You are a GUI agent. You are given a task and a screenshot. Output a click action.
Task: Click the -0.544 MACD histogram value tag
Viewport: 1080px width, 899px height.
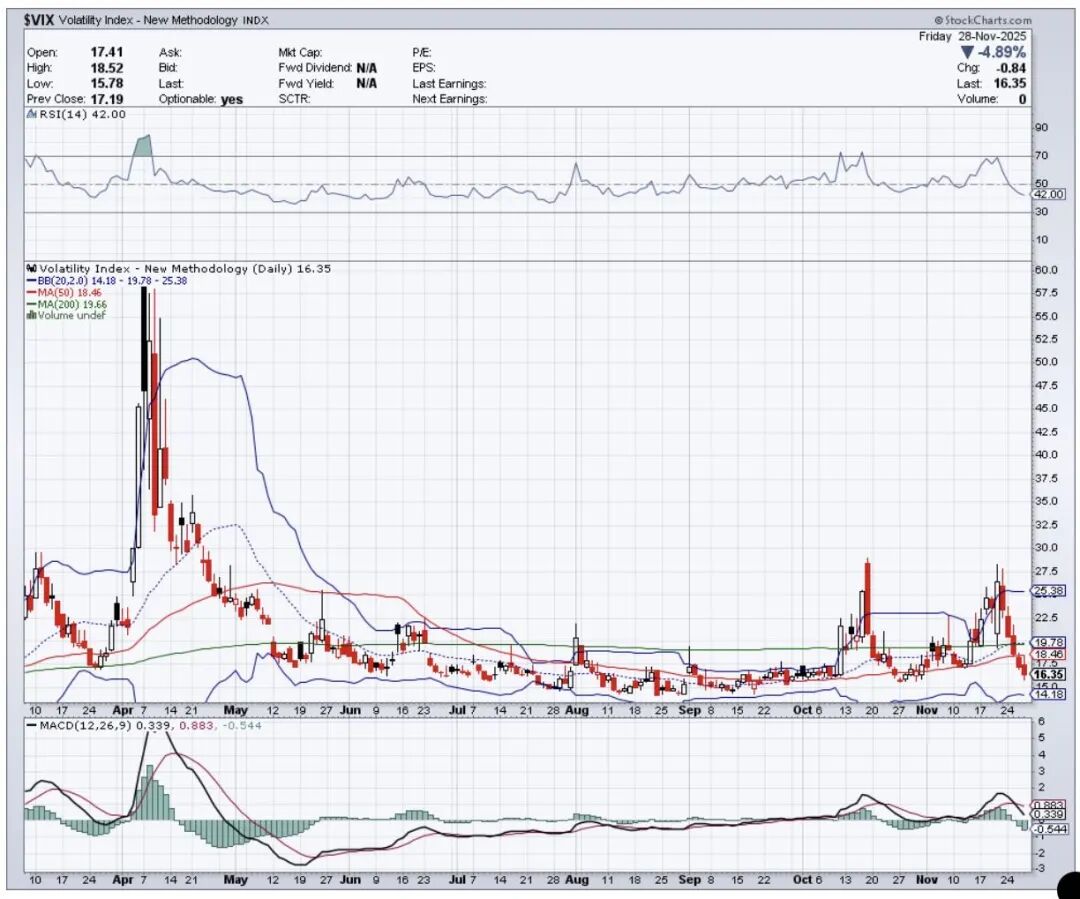1050,829
